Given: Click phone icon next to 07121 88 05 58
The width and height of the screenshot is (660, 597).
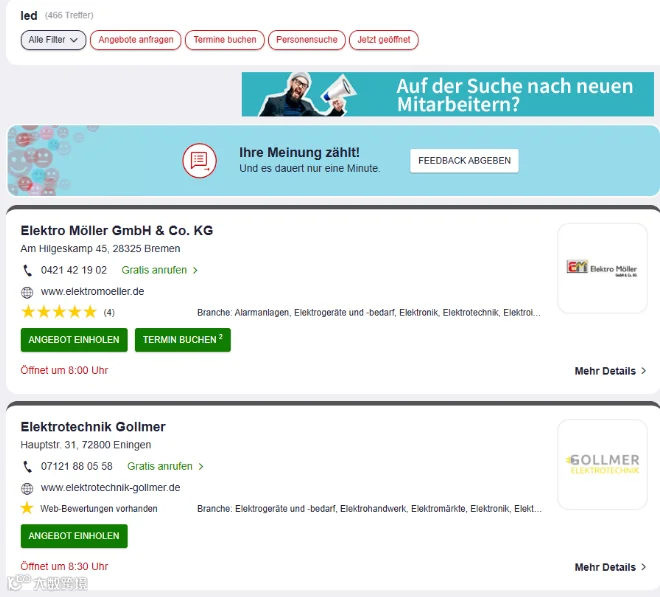Looking at the screenshot, I should point(27,466).
